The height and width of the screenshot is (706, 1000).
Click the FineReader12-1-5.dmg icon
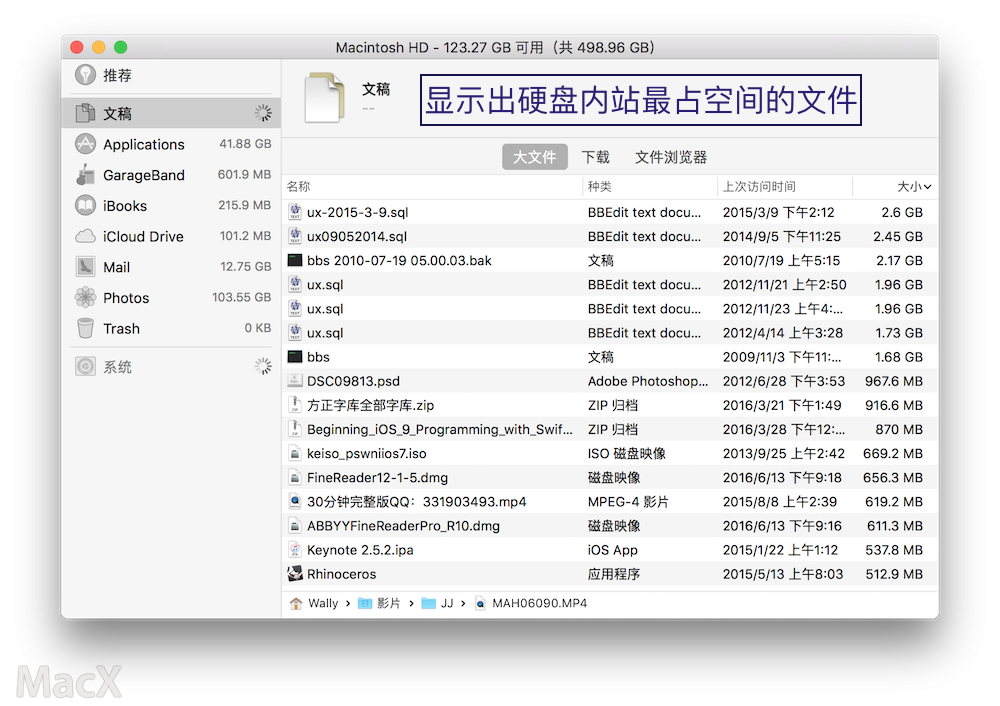295,478
